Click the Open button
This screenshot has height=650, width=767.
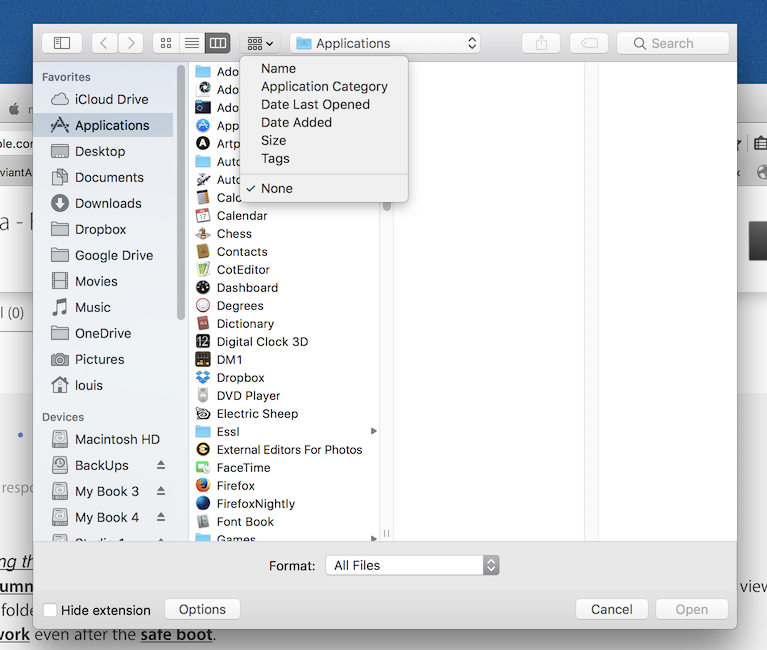click(x=692, y=609)
